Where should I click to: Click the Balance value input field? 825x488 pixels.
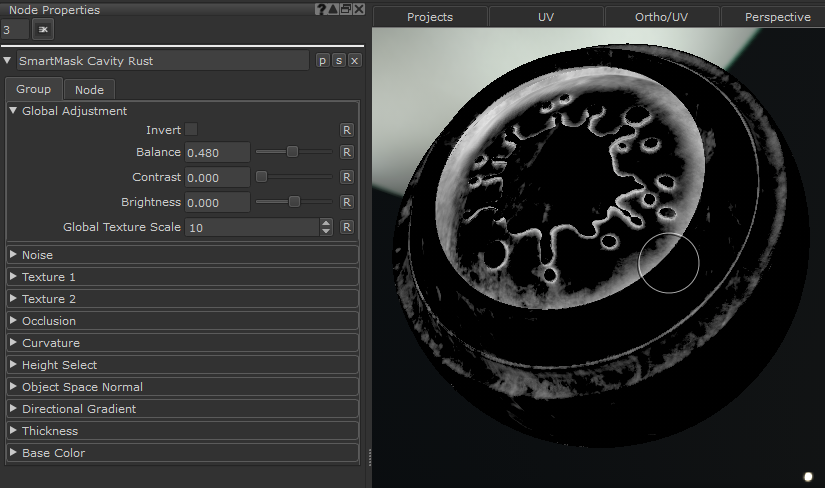pyautogui.click(x=217, y=153)
